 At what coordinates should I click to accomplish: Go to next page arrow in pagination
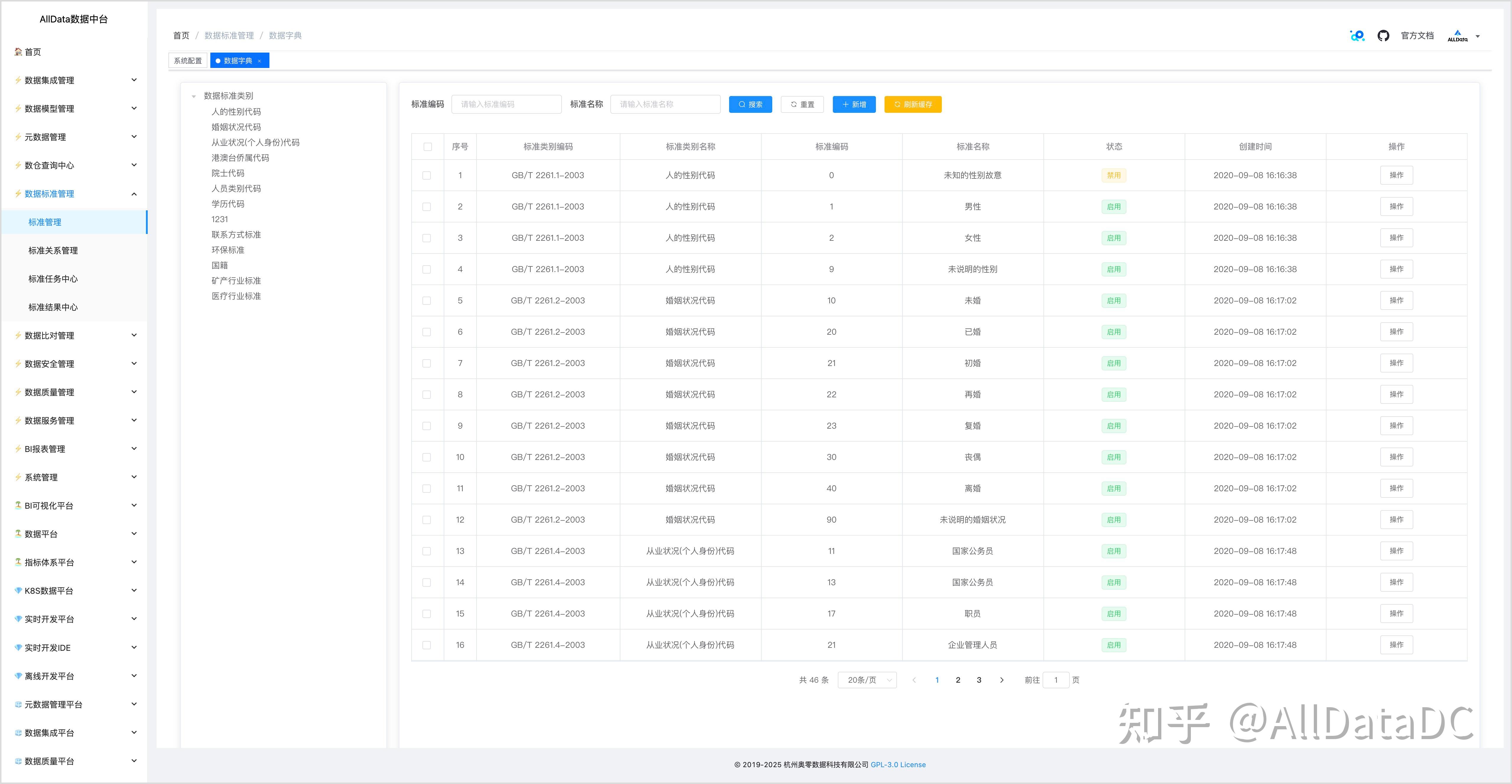[x=1001, y=680]
